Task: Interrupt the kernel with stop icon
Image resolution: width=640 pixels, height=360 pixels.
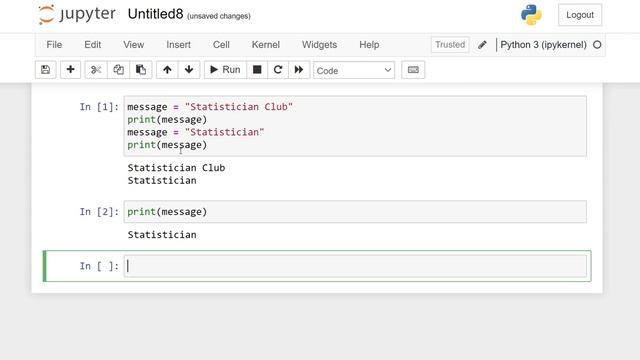Action: [x=257, y=70]
